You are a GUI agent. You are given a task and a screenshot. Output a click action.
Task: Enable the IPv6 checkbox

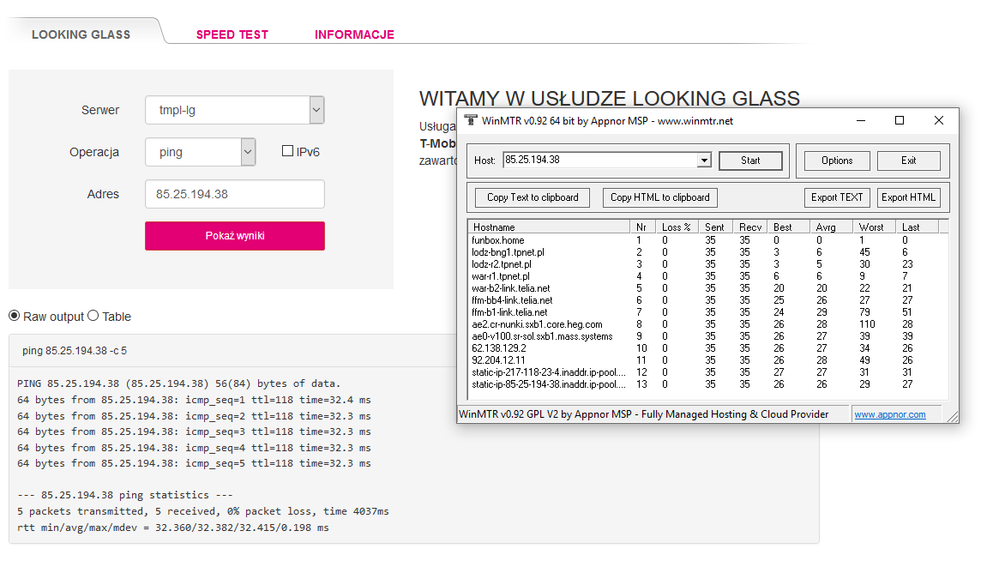pyautogui.click(x=288, y=152)
